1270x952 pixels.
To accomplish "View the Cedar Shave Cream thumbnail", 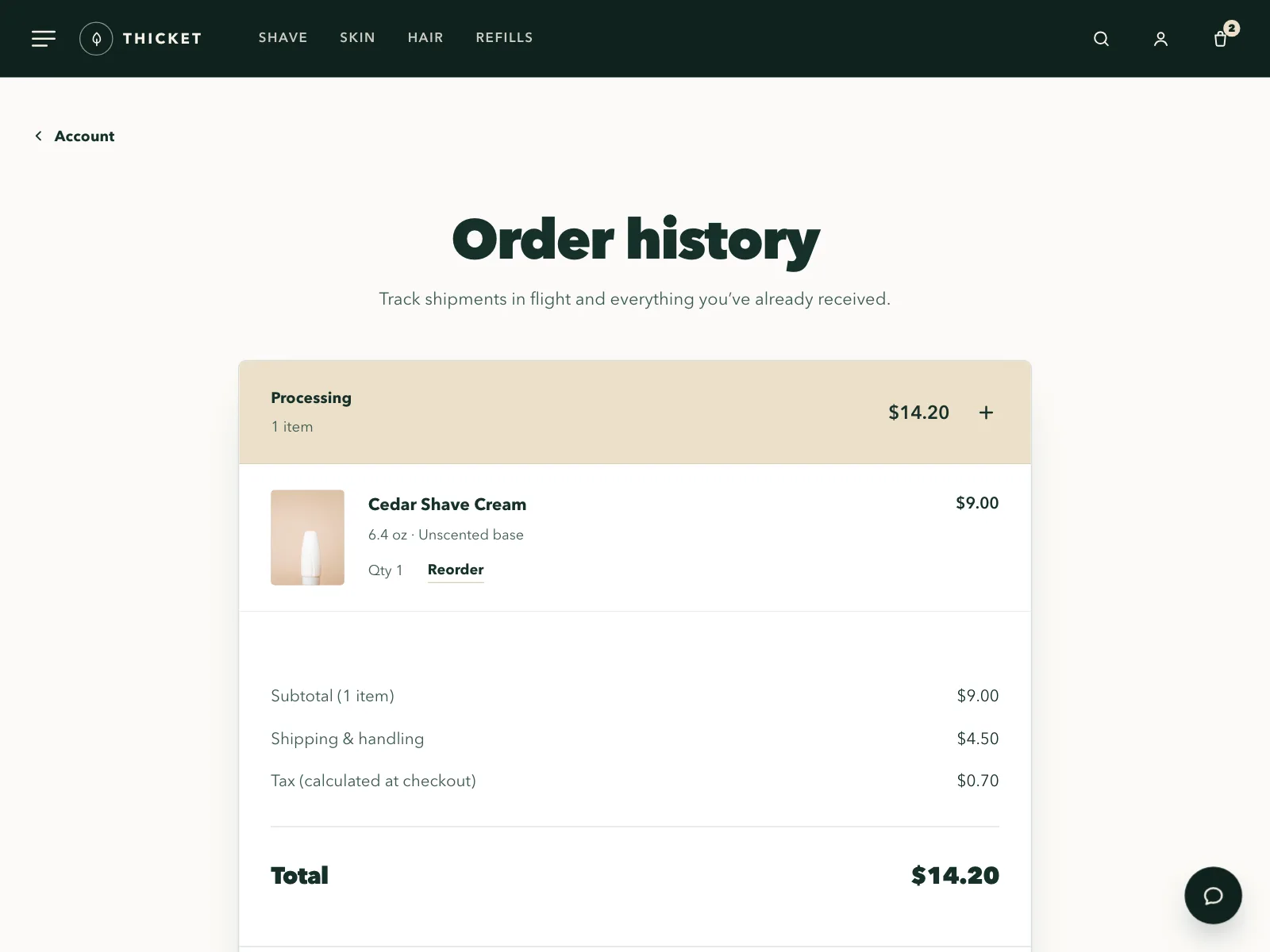I will [307, 537].
